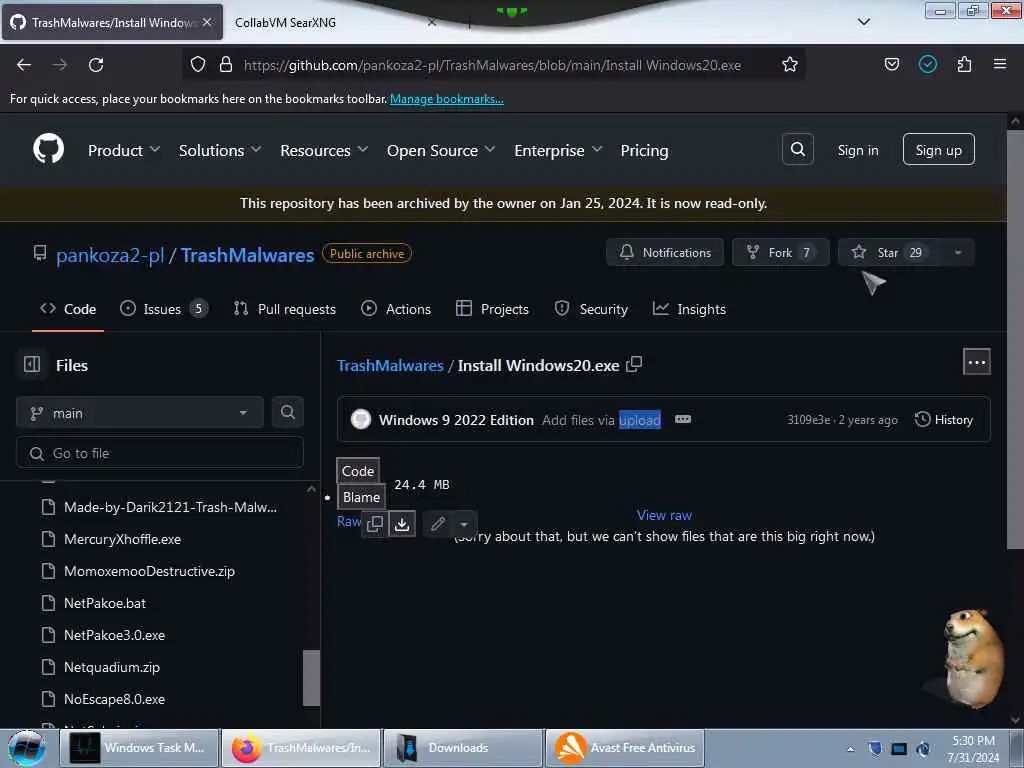Viewport: 1024px width, 768px height.
Task: Open NetPakoe.bat in file tree
Action: (104, 603)
